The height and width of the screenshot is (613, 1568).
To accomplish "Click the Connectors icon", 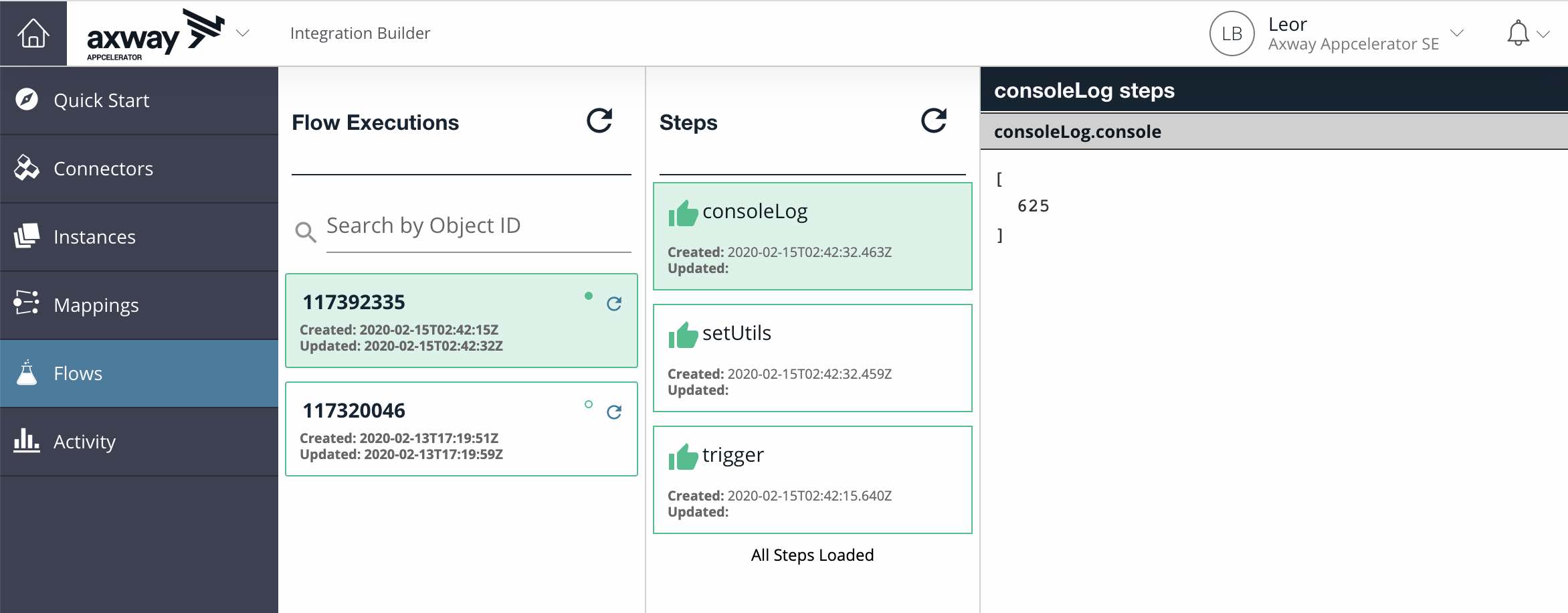I will 27,168.
